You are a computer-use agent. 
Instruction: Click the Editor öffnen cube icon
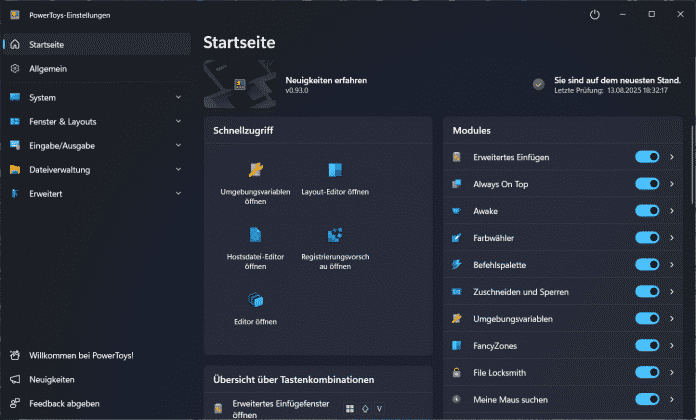[x=255, y=300]
